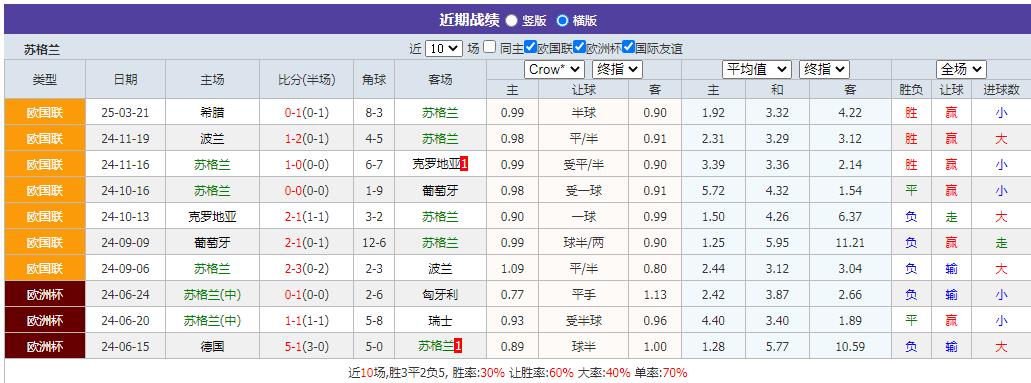Uncheck the 欧国联 filter checkbox
1031x383 pixels.
click(x=531, y=47)
